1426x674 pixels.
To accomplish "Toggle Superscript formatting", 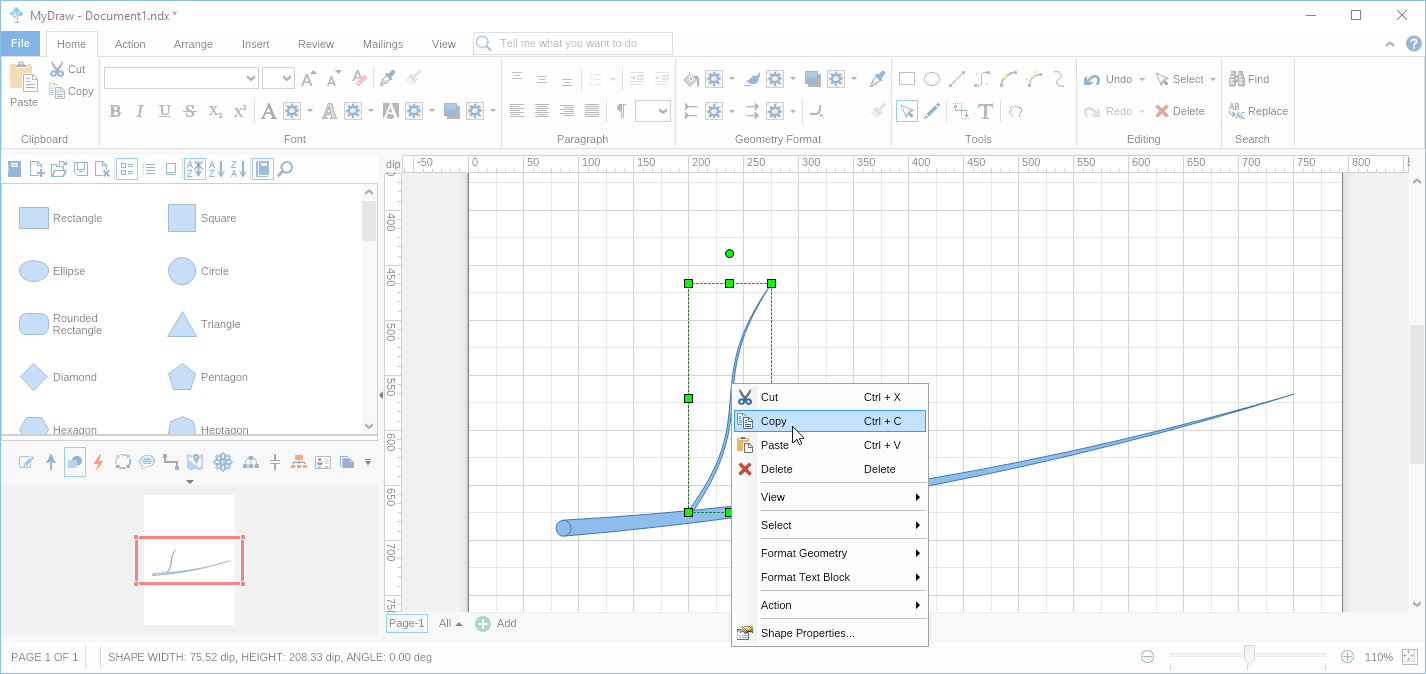I will click(x=240, y=111).
